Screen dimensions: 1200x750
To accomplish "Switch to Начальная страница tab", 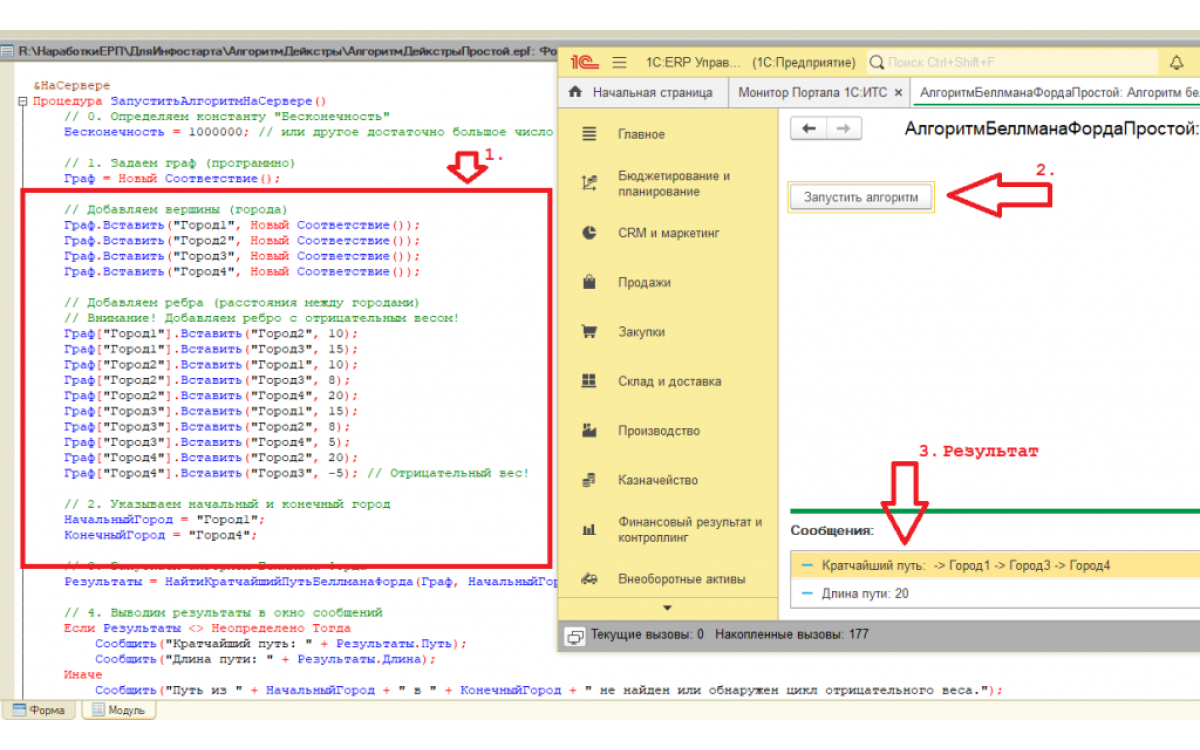I will 641,92.
